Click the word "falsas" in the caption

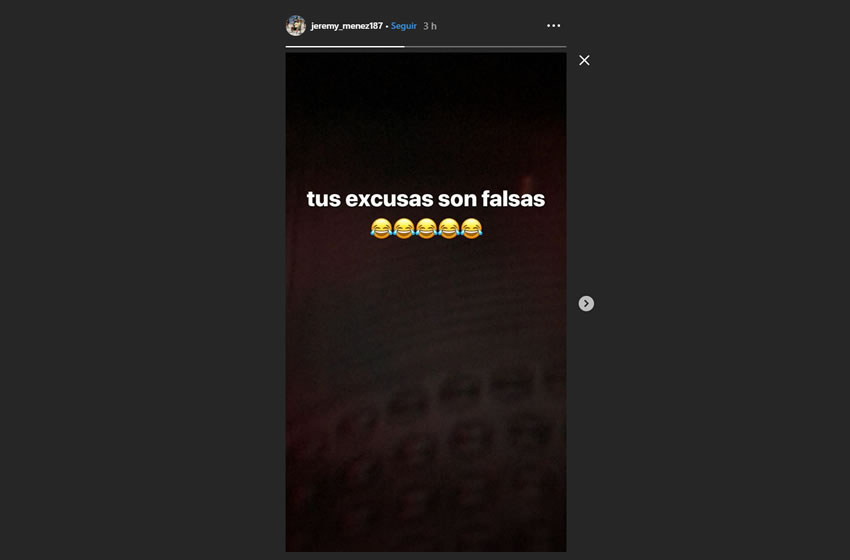tap(513, 199)
